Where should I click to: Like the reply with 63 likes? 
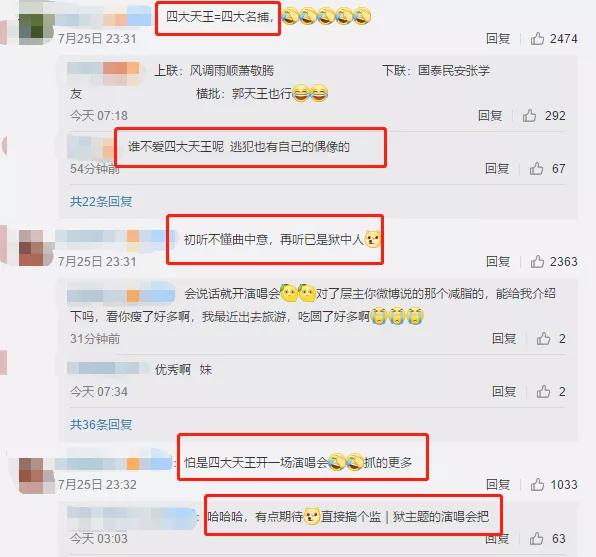coord(536,538)
